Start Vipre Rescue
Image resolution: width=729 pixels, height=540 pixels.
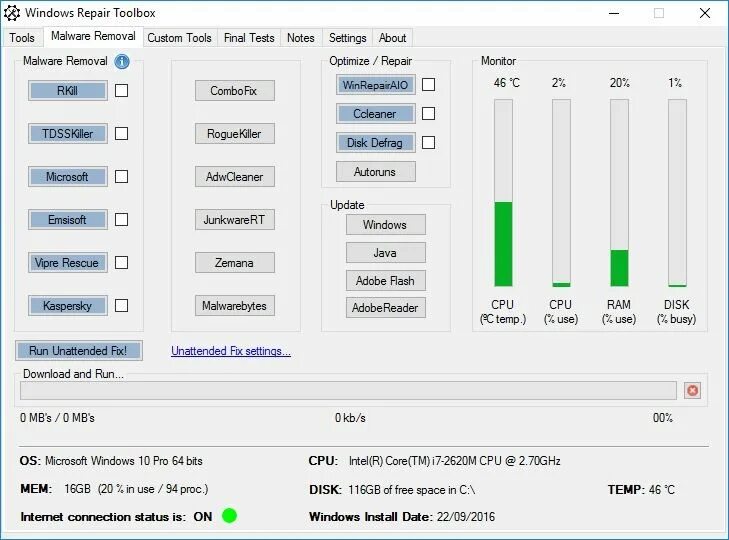[68, 263]
